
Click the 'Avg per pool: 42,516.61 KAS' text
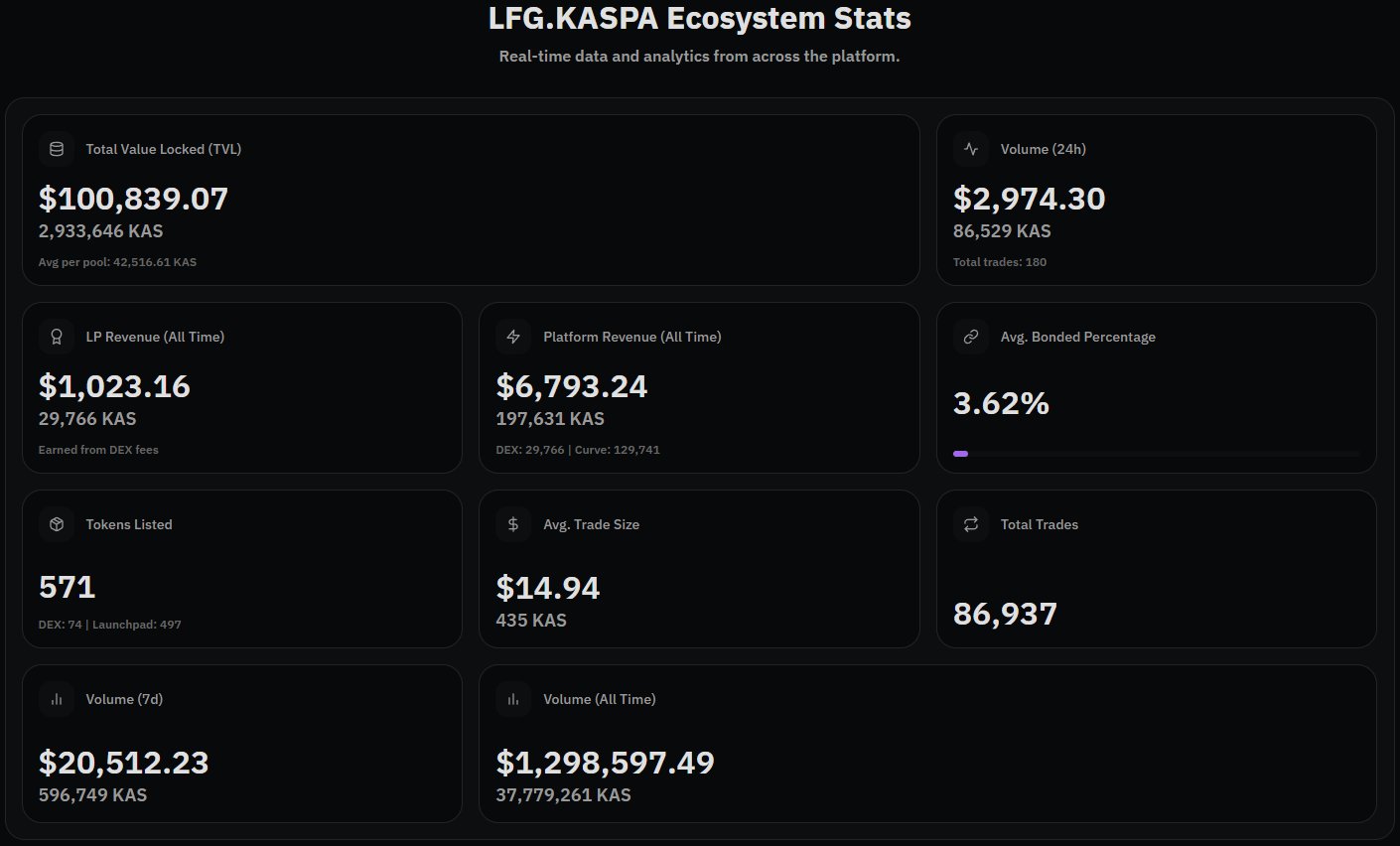coord(117,262)
